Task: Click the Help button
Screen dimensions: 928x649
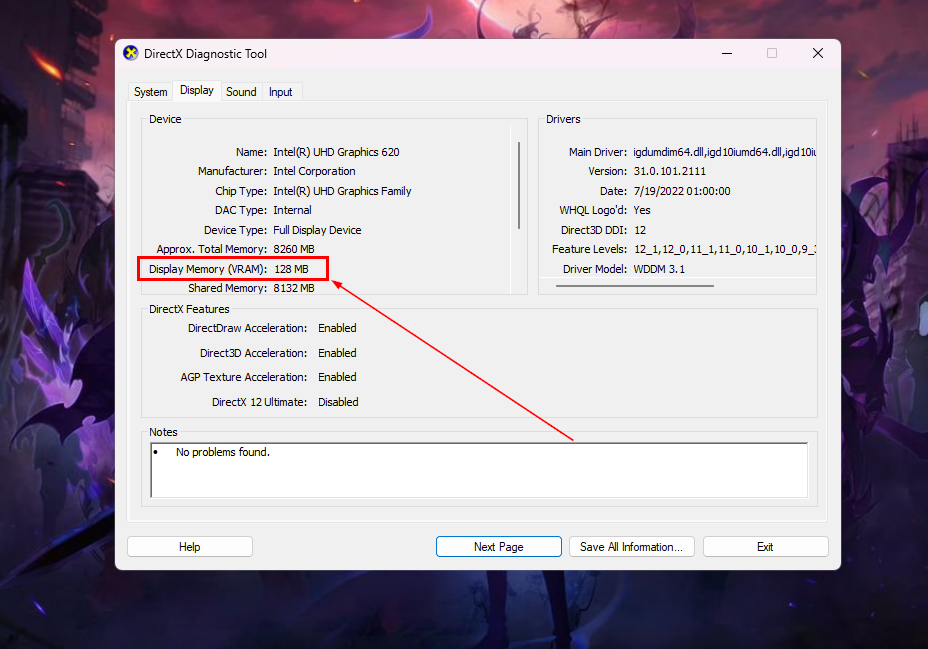Action: tap(190, 547)
